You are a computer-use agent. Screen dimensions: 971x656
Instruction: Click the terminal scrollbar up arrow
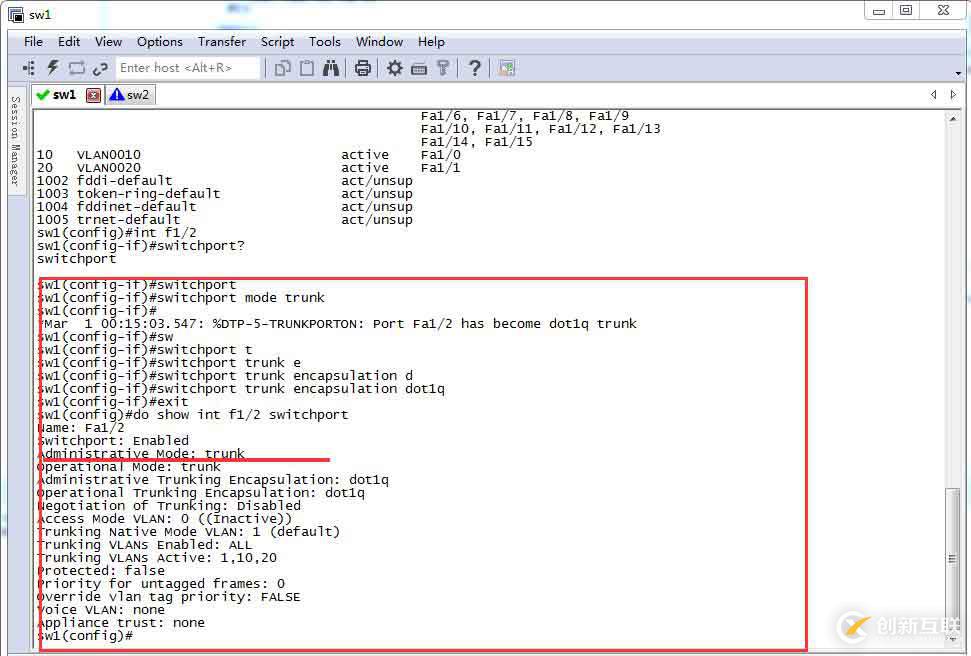click(x=952, y=118)
